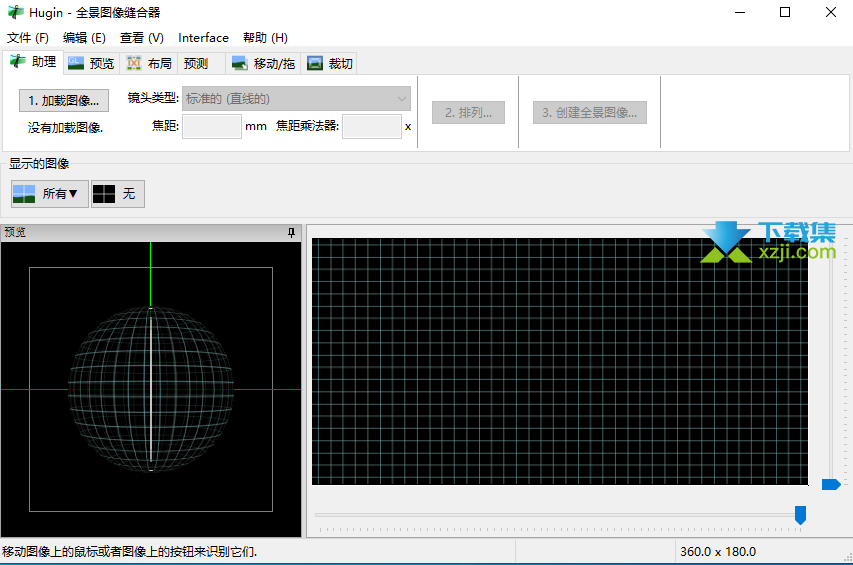
Task: Open the 文件 (F) menu
Action: 28,38
